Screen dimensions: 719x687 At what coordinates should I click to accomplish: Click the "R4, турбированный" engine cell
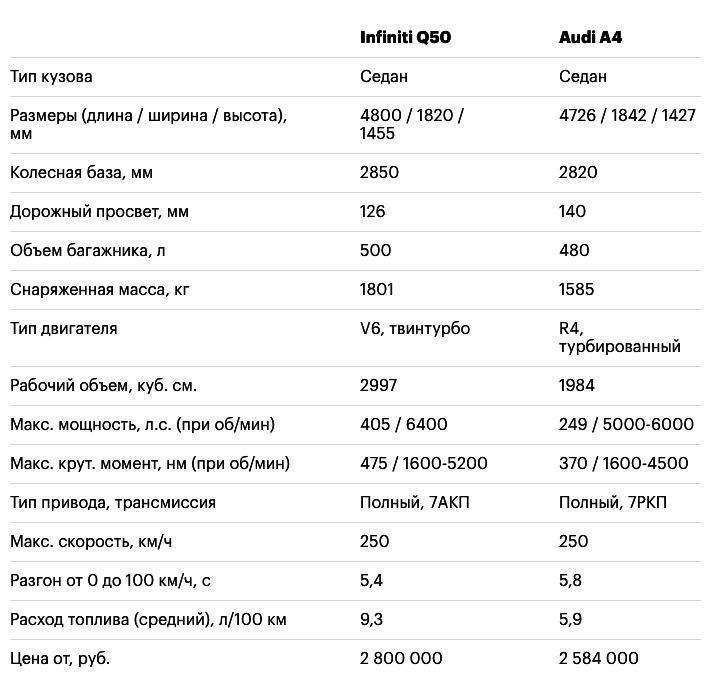tap(619, 338)
